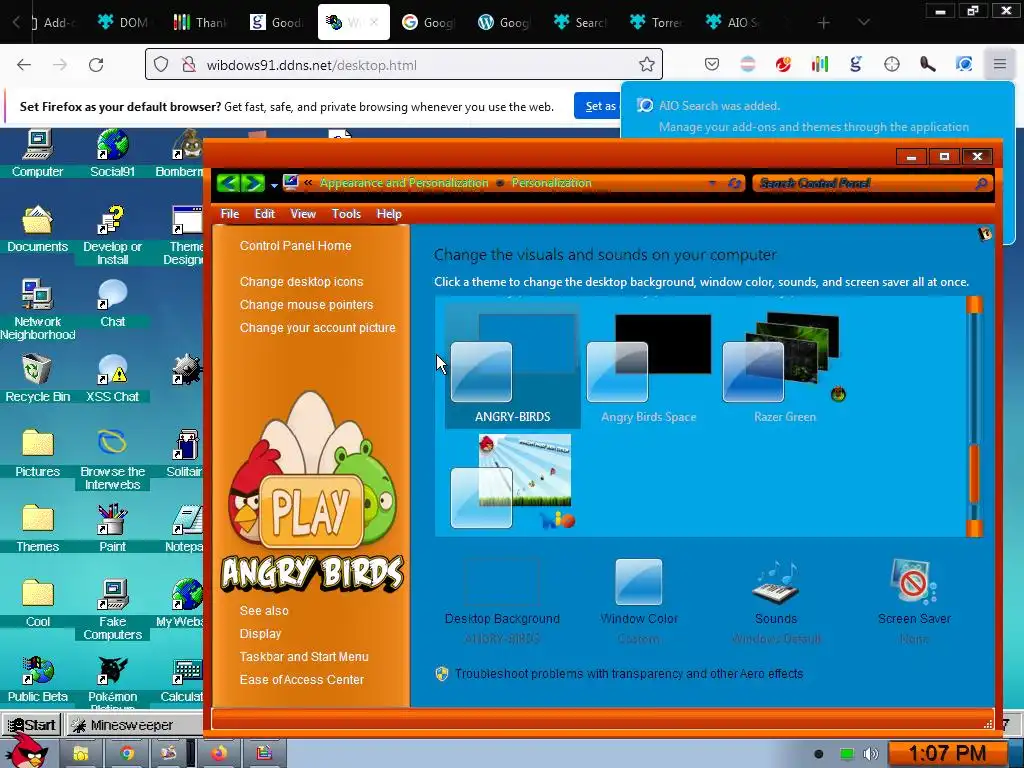Open the Themes folder icon

coord(37,529)
